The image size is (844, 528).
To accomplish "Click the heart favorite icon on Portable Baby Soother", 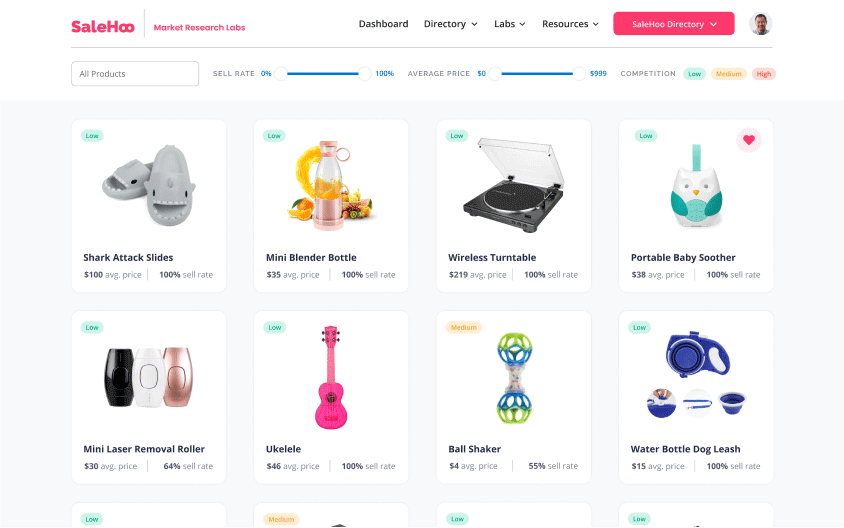I will (x=749, y=140).
